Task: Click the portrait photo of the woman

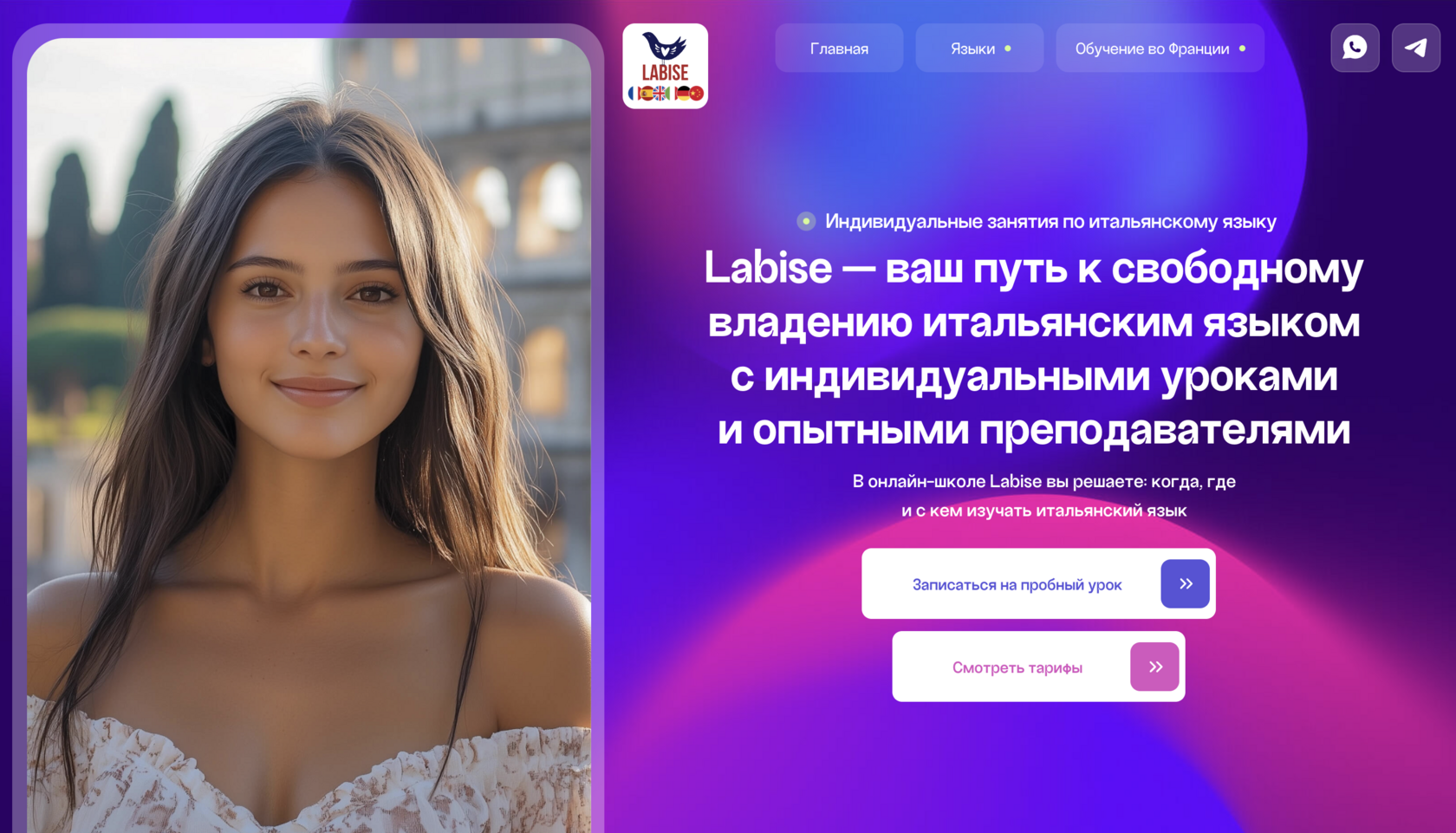Action: click(x=309, y=435)
